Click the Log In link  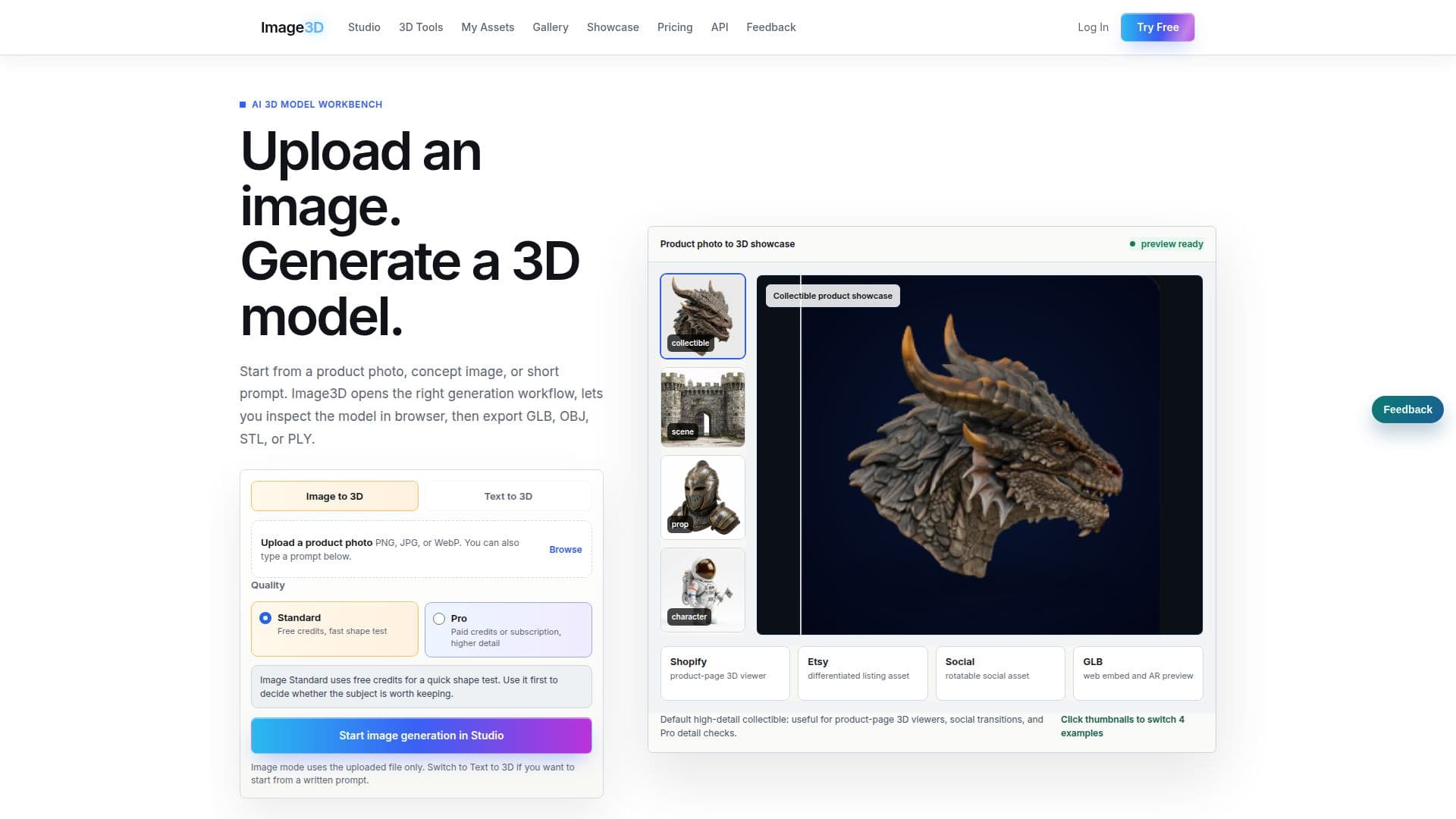[1093, 27]
